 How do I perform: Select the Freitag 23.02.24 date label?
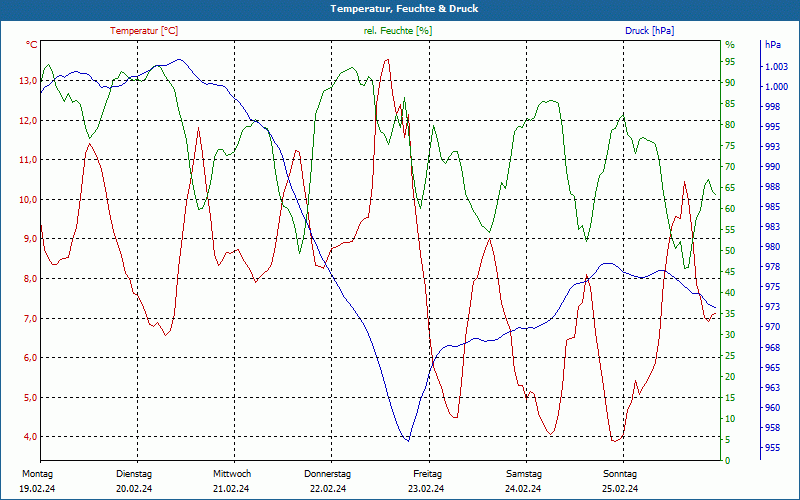[x=427, y=481]
